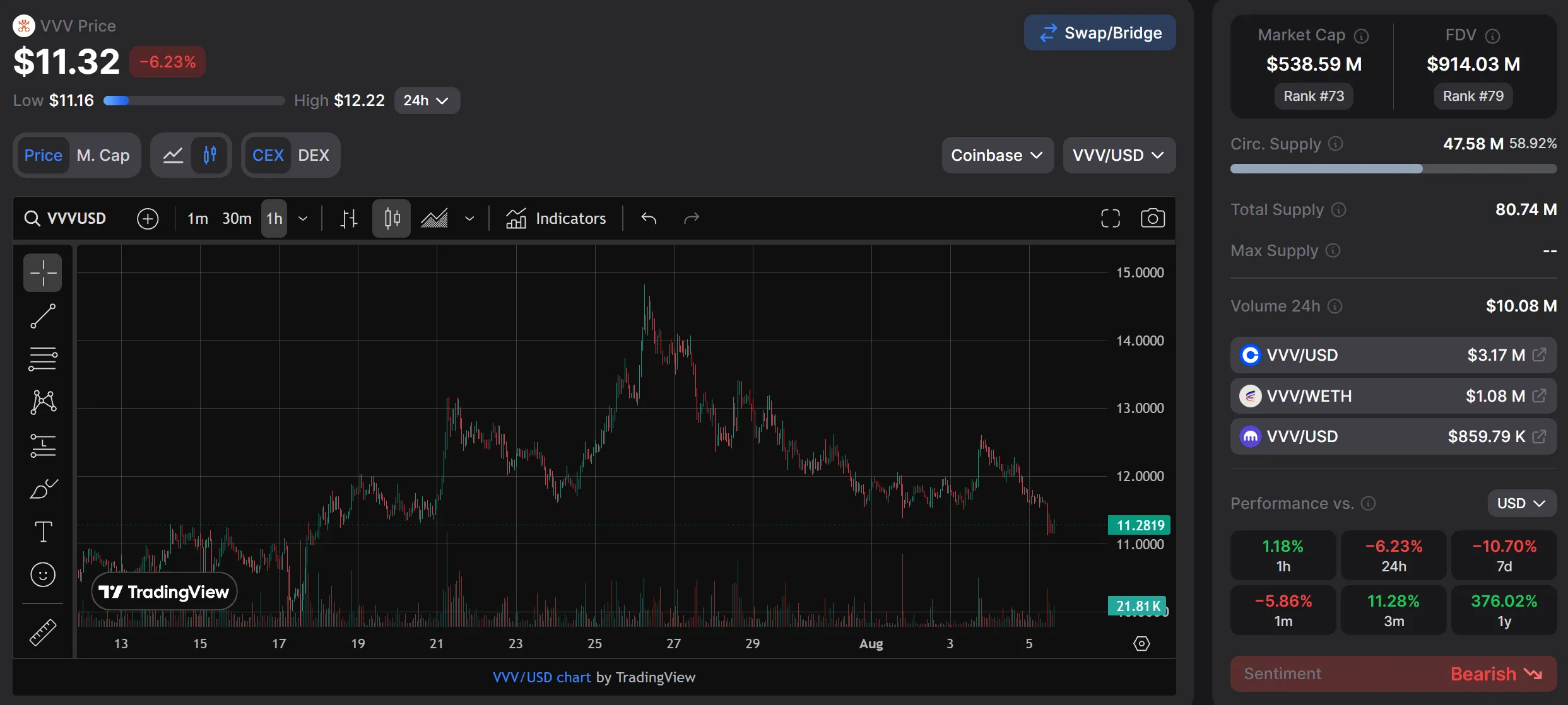Show Total Supply info icon

pos(1338,209)
